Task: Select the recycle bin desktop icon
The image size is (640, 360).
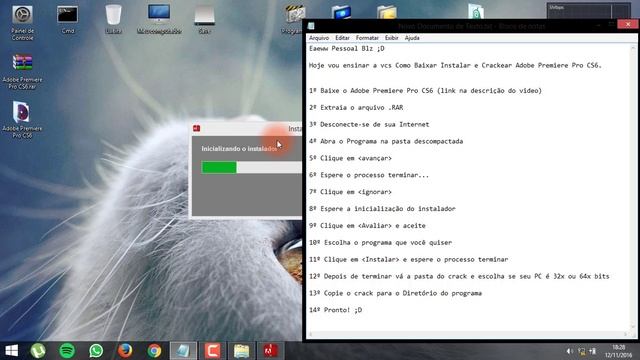Action: pos(113,20)
